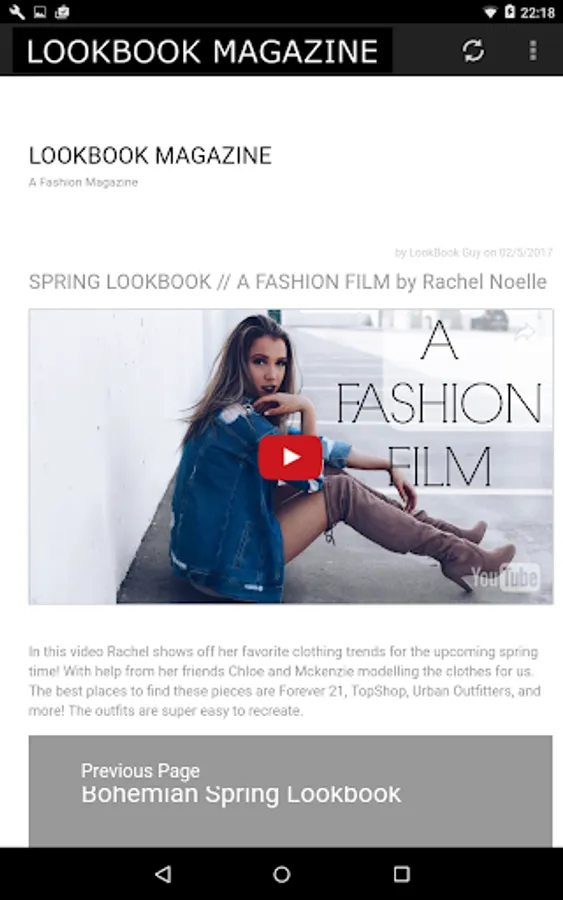The width and height of the screenshot is (563, 900).
Task: Tap the battery icon in status bar
Action: [510, 11]
